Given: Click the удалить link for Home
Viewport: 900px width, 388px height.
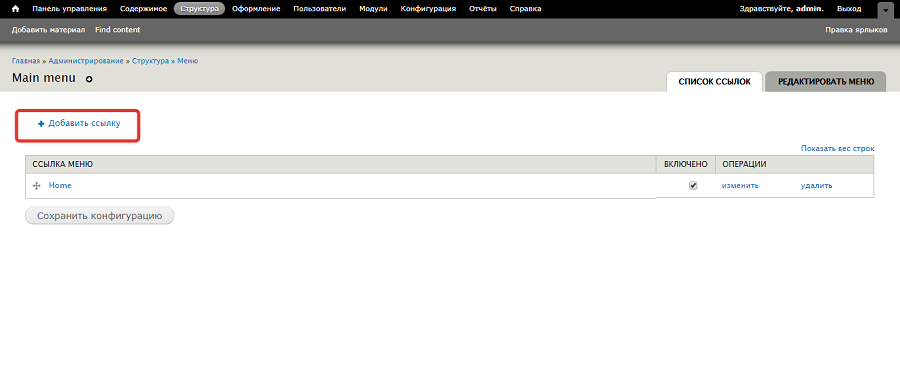Looking at the screenshot, I should tap(817, 185).
